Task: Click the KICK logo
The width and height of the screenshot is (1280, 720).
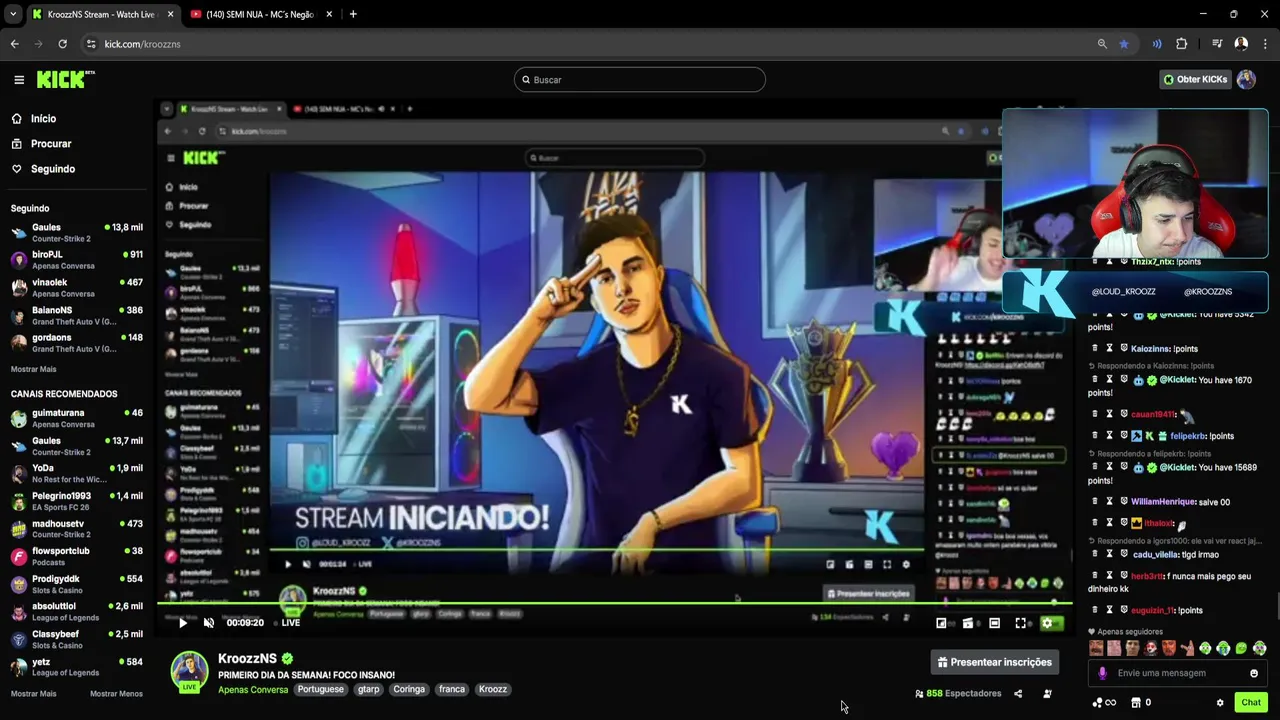Action: [65, 79]
